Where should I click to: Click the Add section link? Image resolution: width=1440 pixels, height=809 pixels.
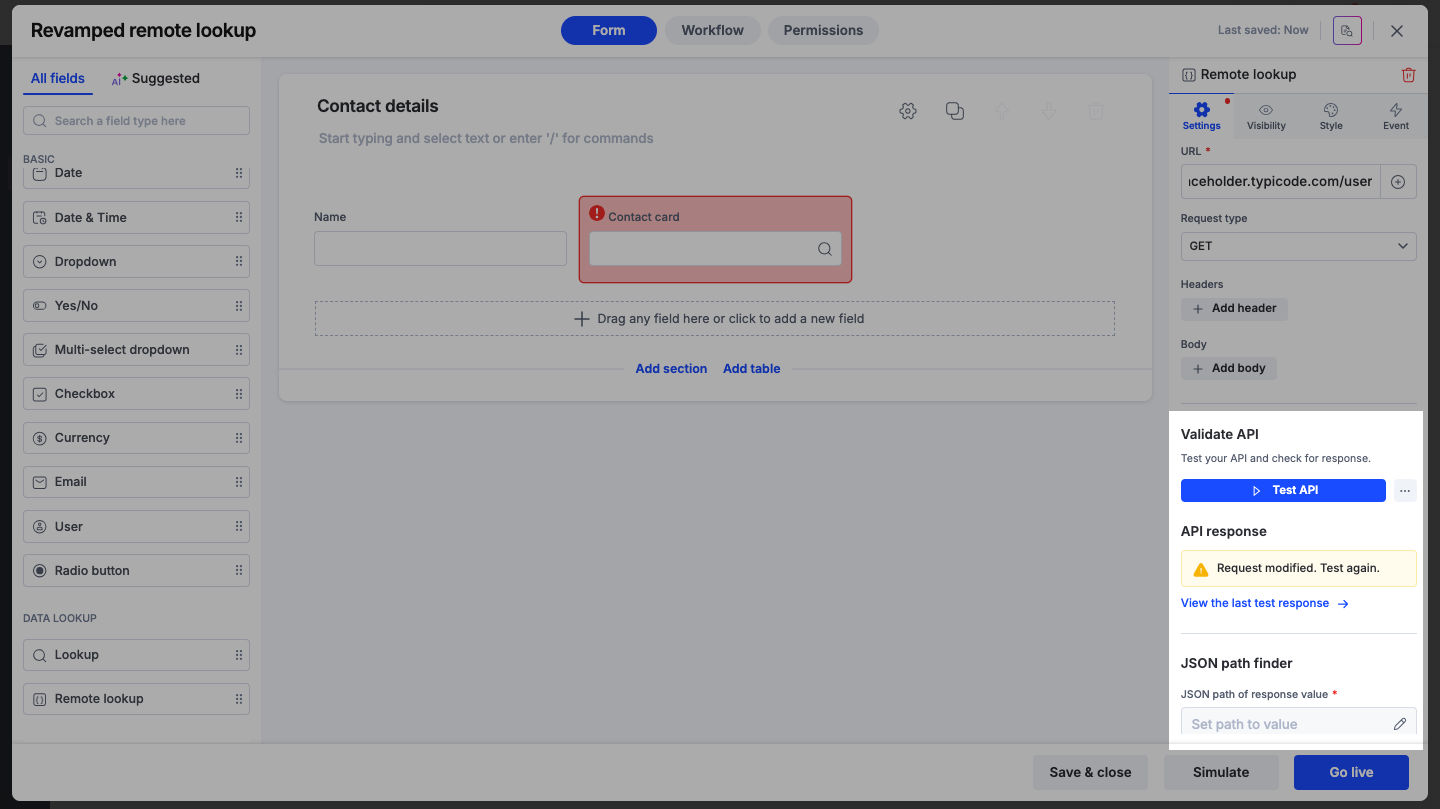coord(671,369)
